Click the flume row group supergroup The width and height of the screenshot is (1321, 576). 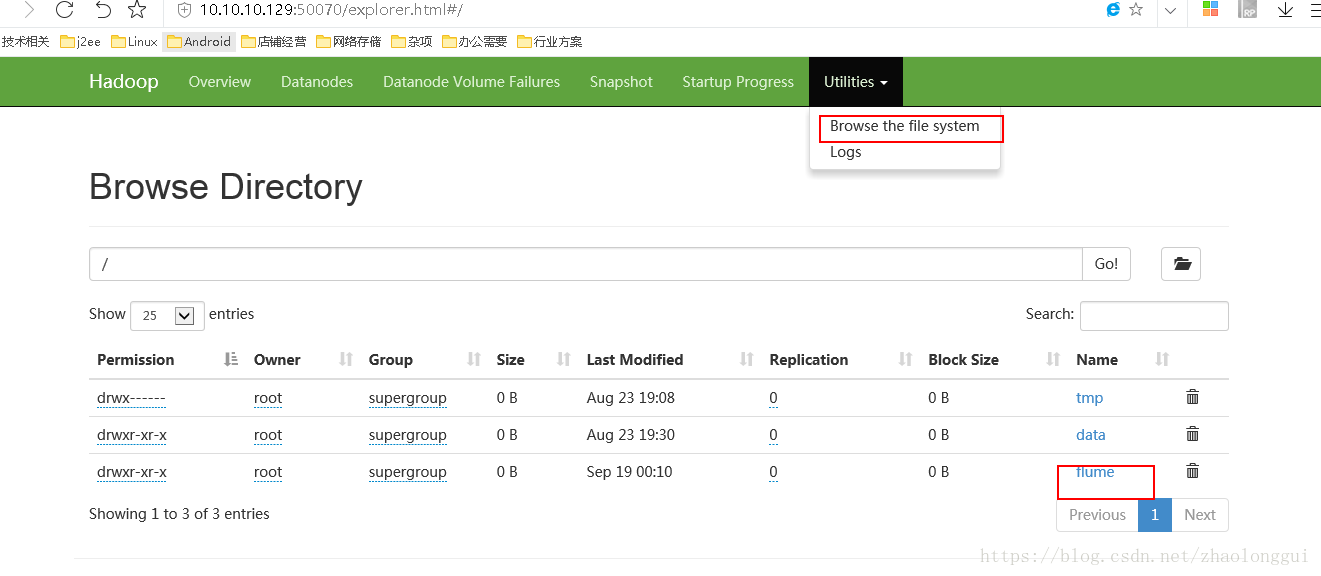click(407, 472)
